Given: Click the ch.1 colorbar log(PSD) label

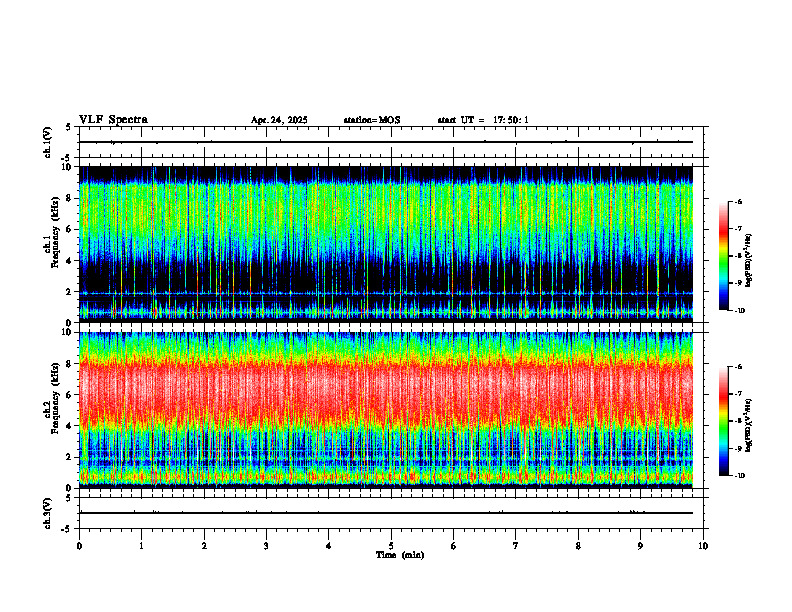Looking at the screenshot, I should click(x=748, y=261).
